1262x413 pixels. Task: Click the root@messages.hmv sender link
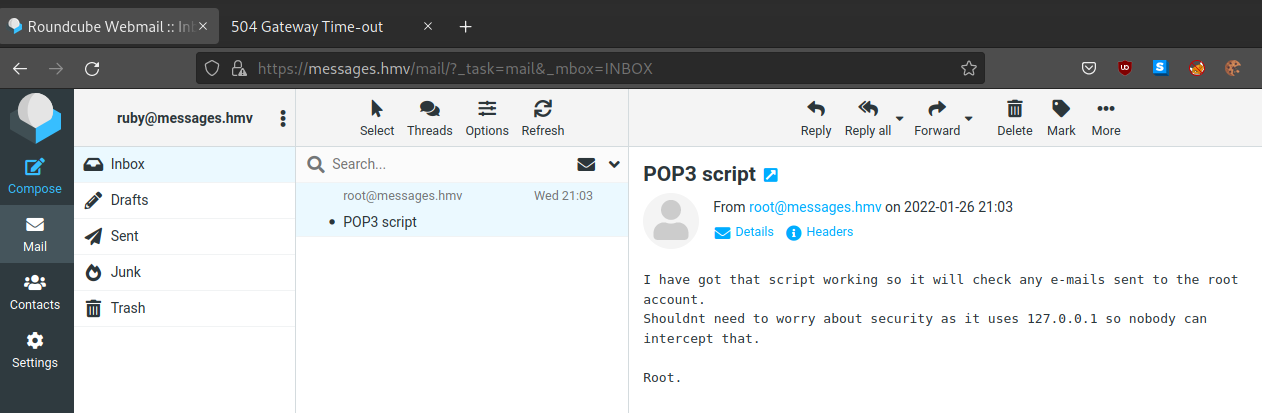[815, 207]
